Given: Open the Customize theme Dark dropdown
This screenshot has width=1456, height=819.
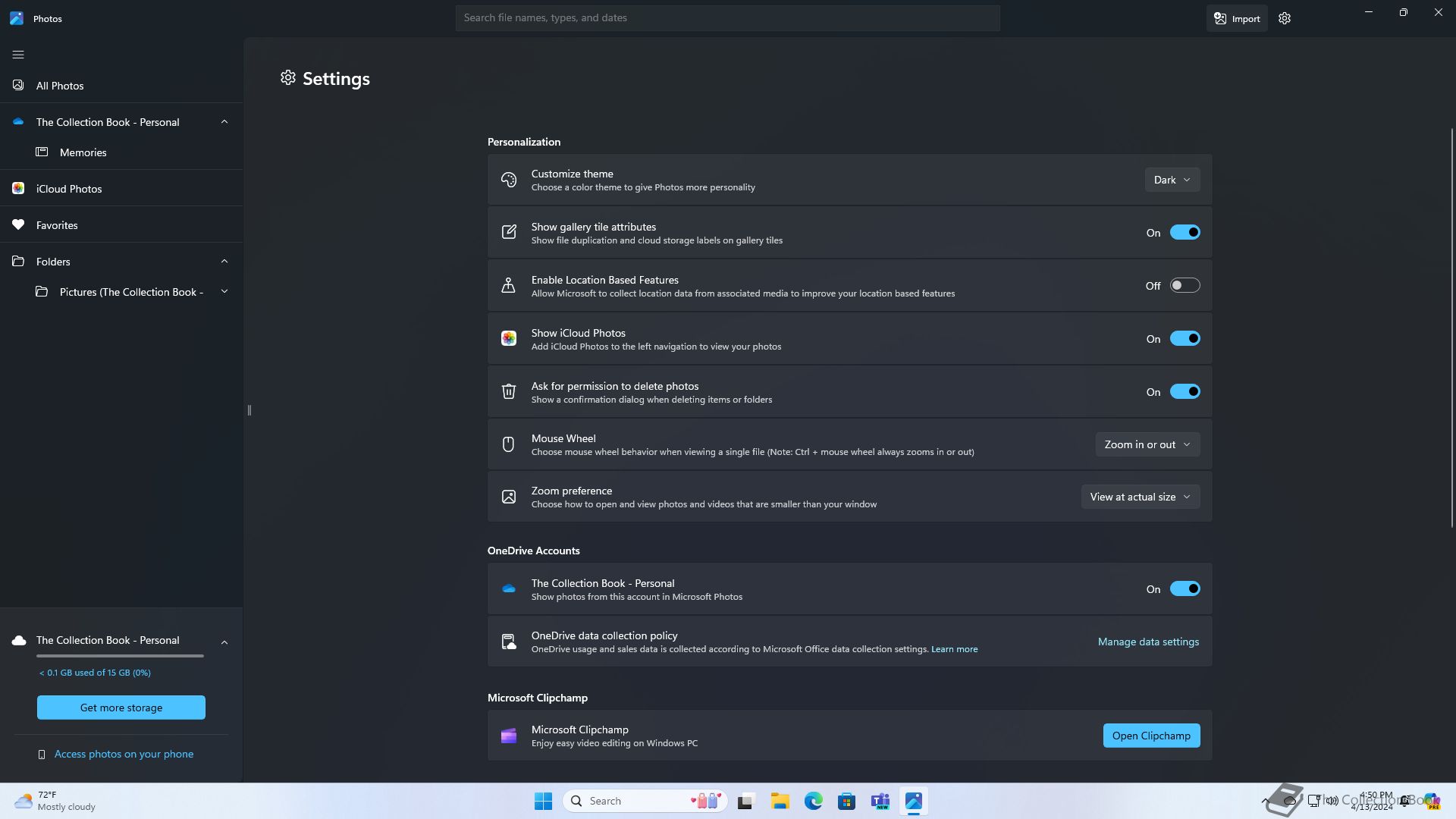Looking at the screenshot, I should click(1172, 180).
